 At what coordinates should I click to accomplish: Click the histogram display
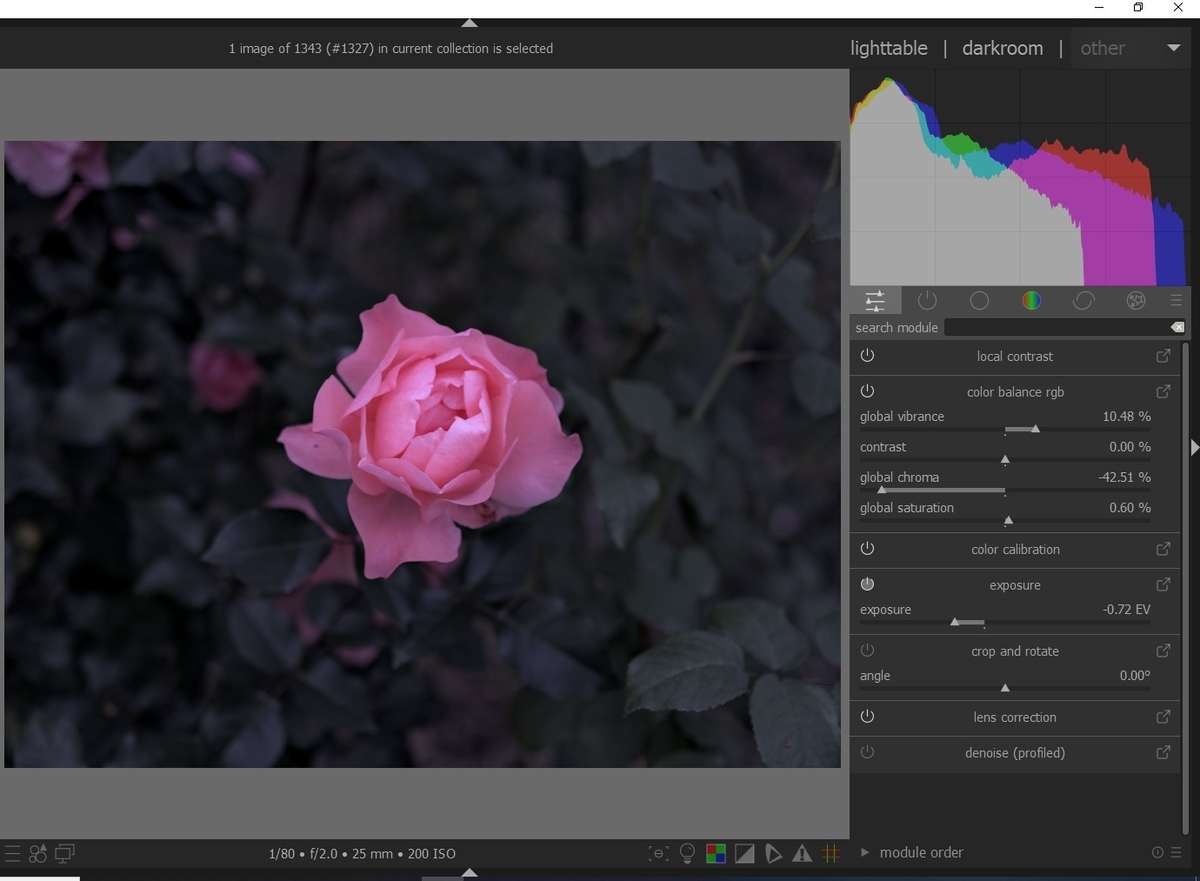click(1018, 178)
